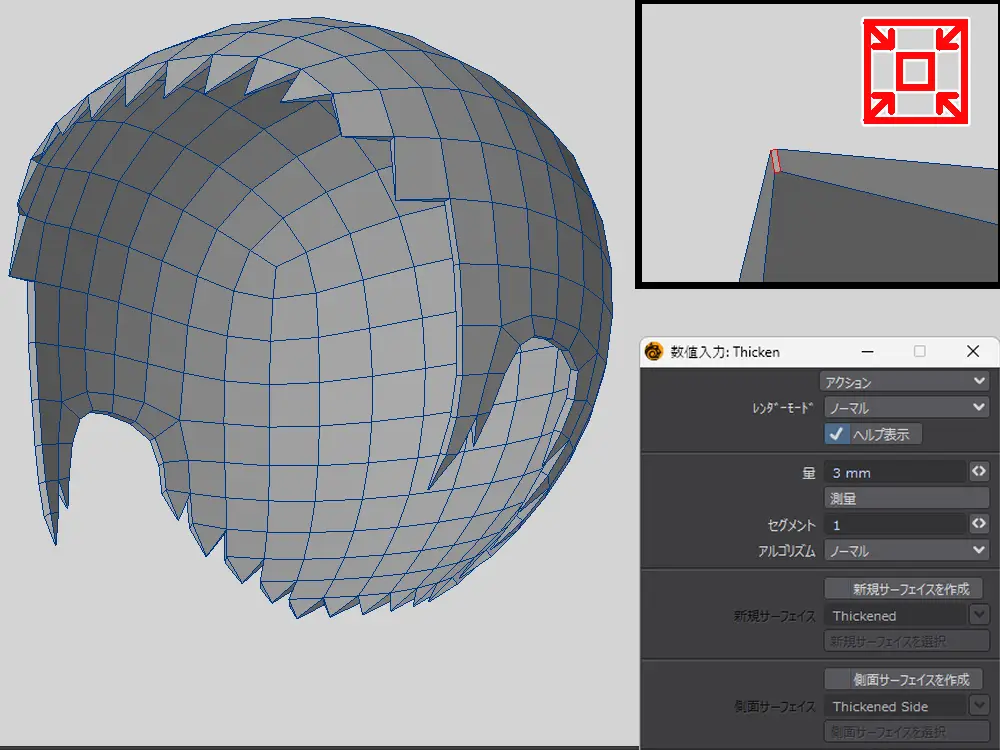Expand the Thickened surface name dropdown arrow
The height and width of the screenshot is (750, 1000).
pos(980,615)
